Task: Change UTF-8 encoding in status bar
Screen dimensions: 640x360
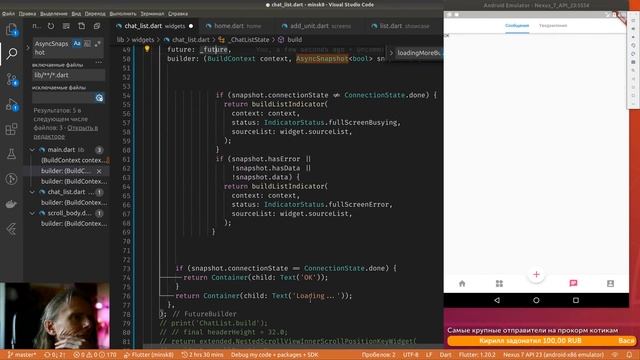Action: pos(410,355)
